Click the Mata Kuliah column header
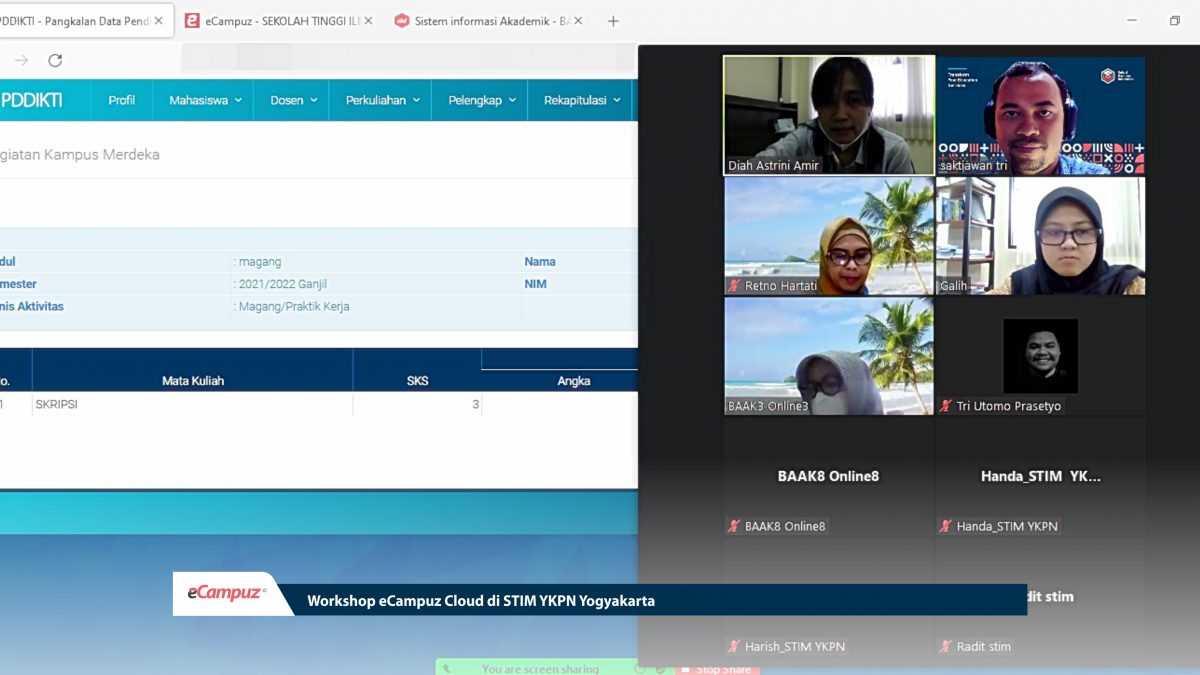 click(x=193, y=380)
